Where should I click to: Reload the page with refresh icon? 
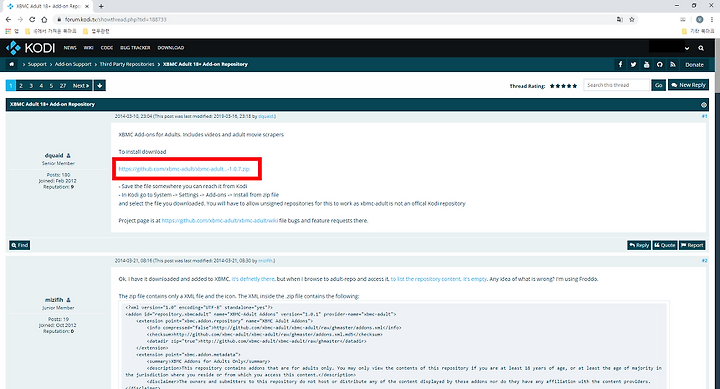click(x=32, y=19)
